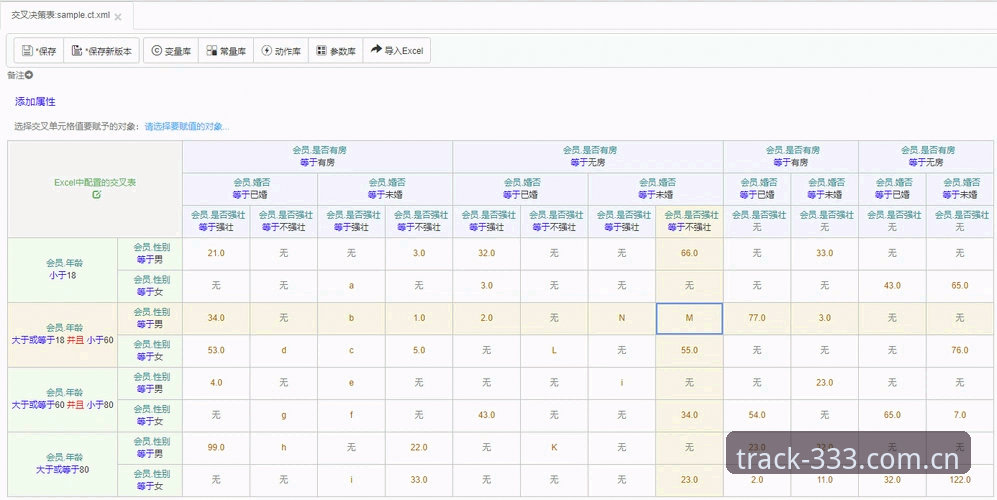Select the cell containing letter a
The width and height of the screenshot is (997, 500).
[351, 286]
